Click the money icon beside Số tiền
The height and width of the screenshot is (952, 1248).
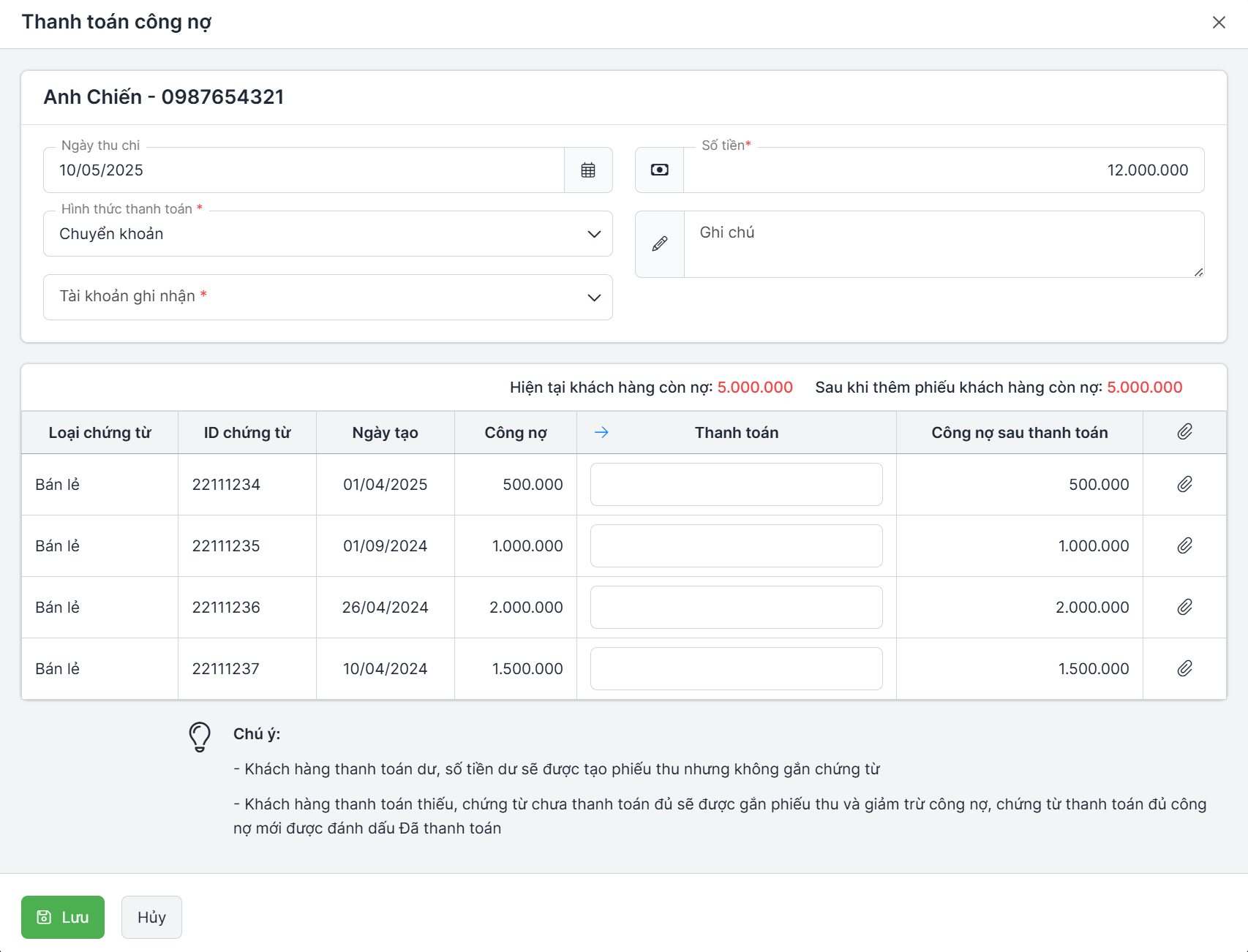click(660, 170)
